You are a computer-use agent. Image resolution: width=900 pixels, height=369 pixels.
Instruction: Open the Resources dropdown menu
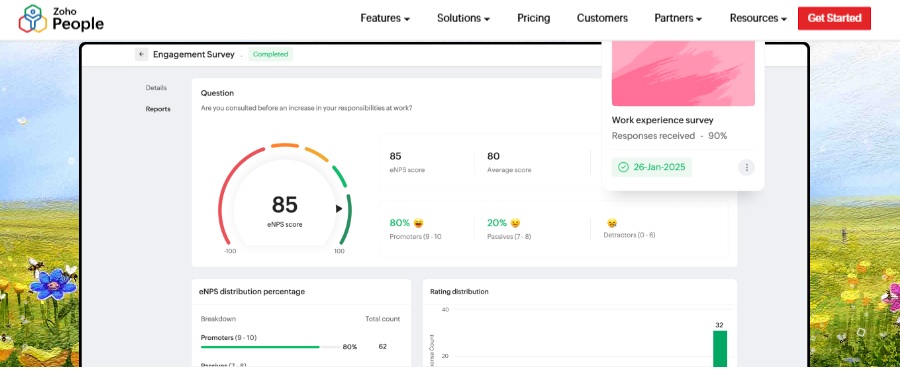click(x=758, y=18)
